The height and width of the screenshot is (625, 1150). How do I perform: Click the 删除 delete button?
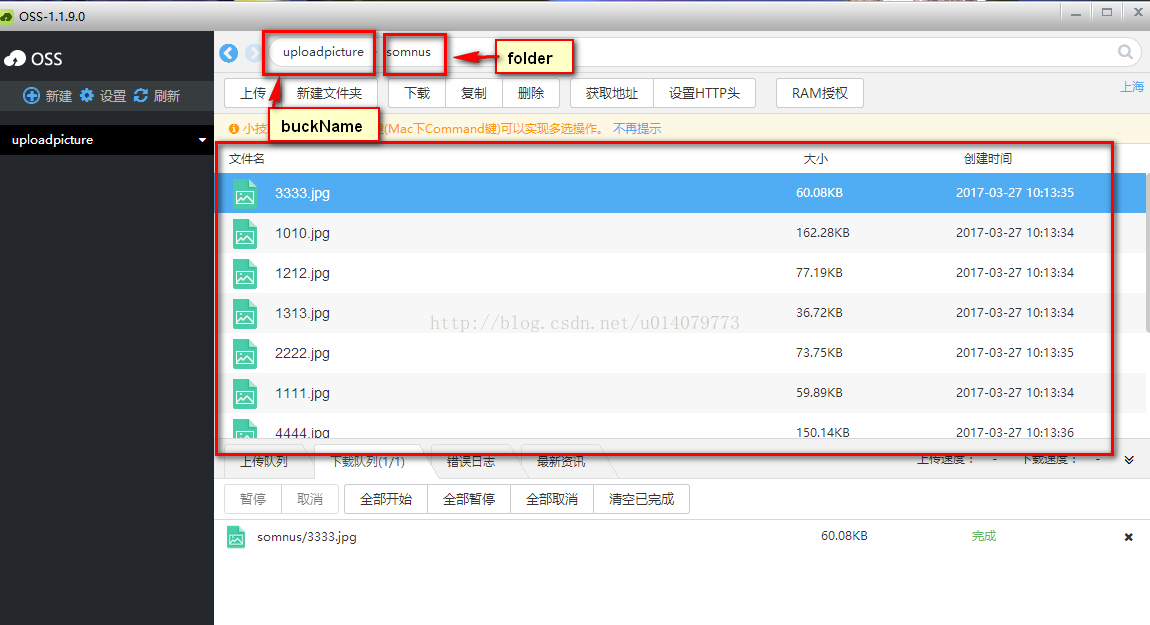tap(531, 93)
